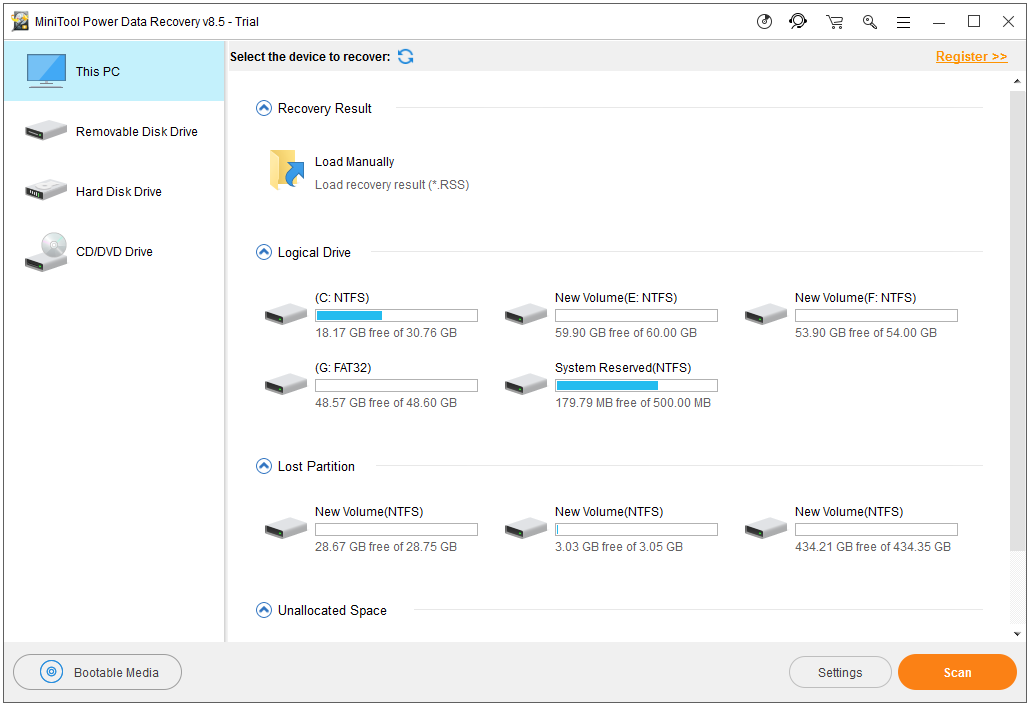Click "Load recovery result (*.RSS)" text

(392, 185)
